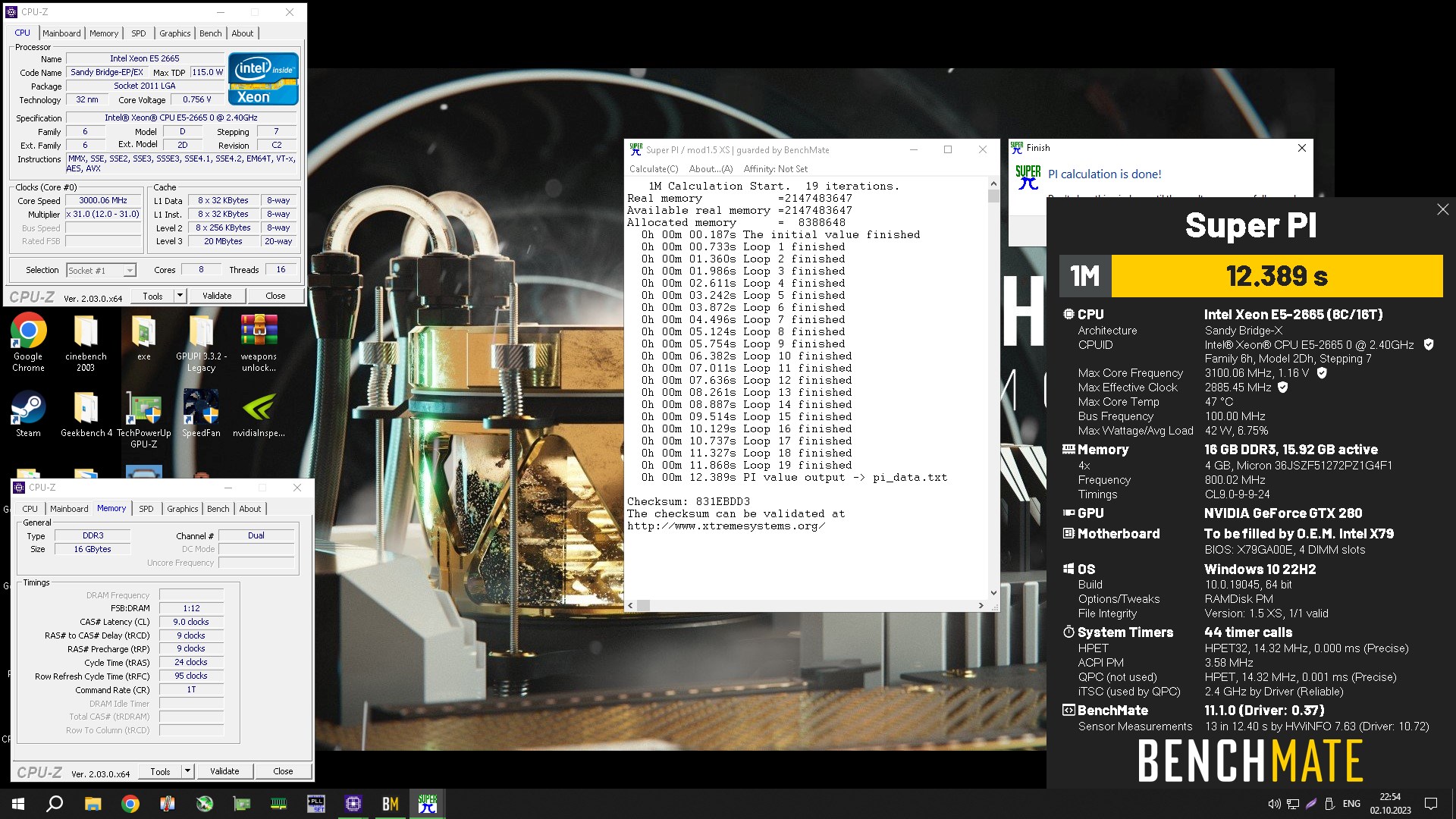Screen dimensions: 1456x819
Task: Open nvidiaInspector desktop shortcut
Action: pos(259,414)
